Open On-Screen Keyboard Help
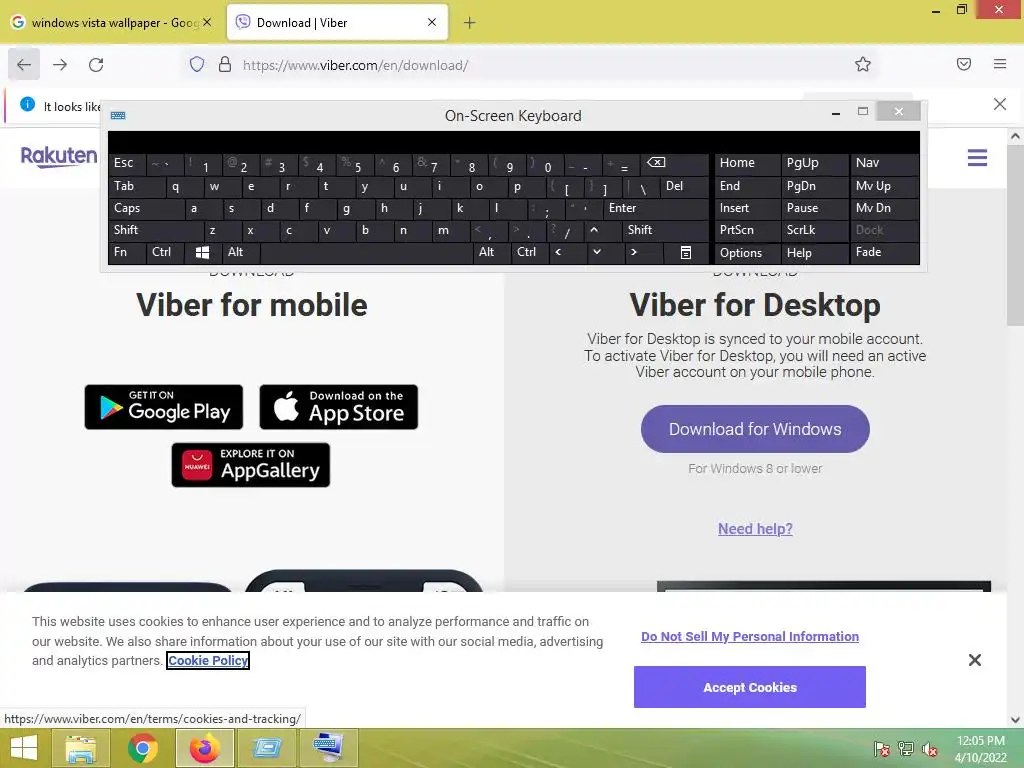Viewport: 1024px width, 768px height. pyautogui.click(x=814, y=253)
